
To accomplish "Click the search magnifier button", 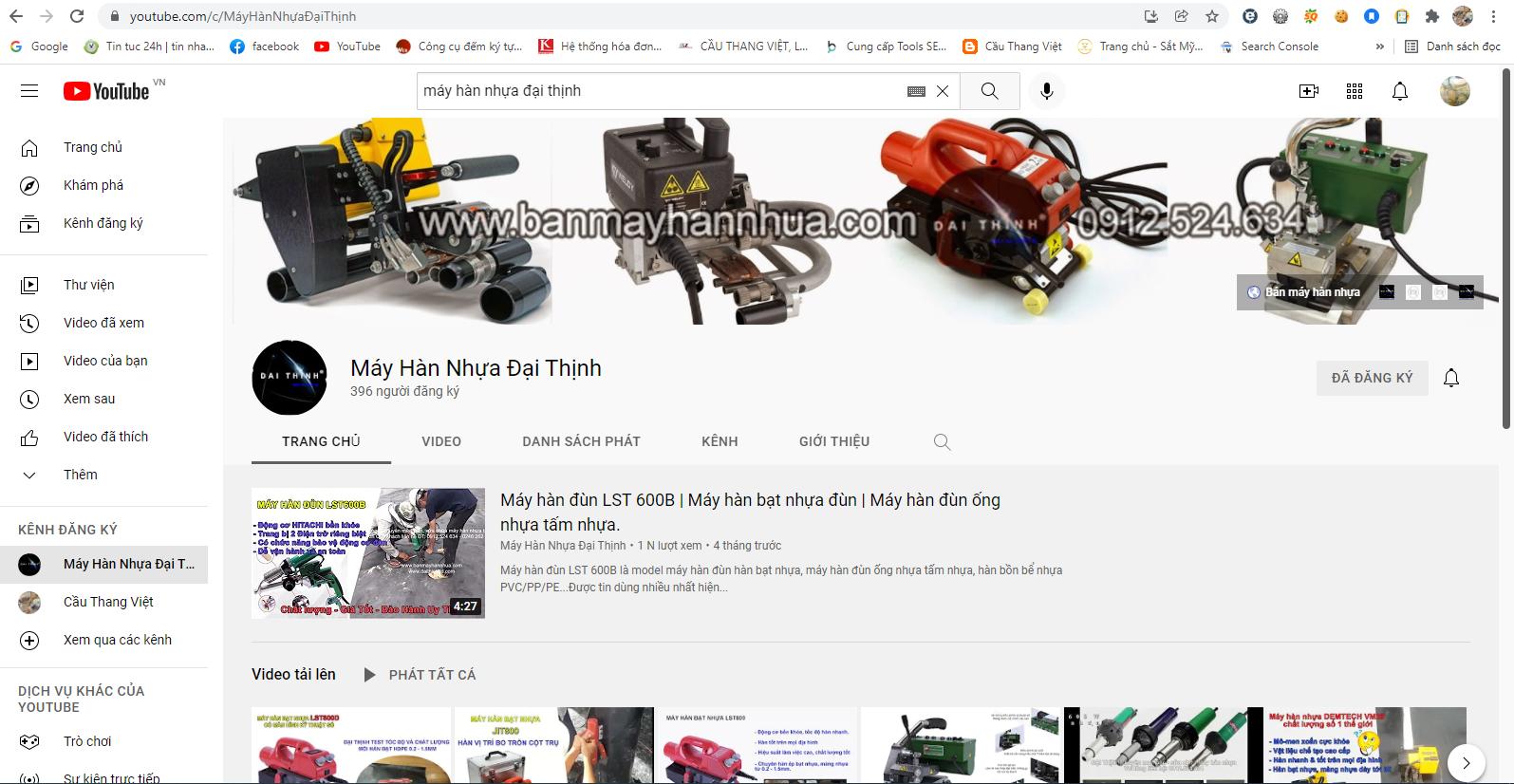I will click(x=989, y=91).
